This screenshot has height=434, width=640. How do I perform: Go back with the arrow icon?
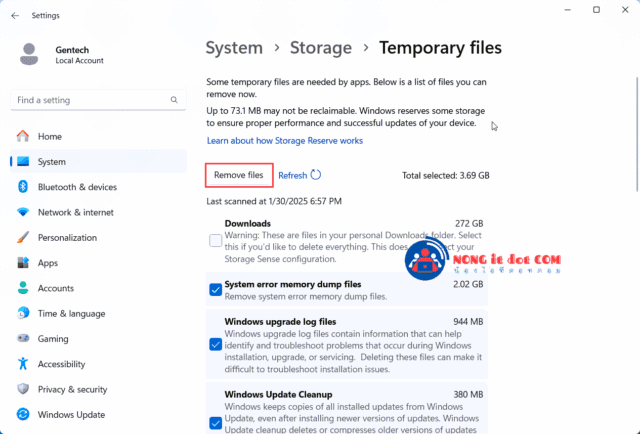point(15,16)
